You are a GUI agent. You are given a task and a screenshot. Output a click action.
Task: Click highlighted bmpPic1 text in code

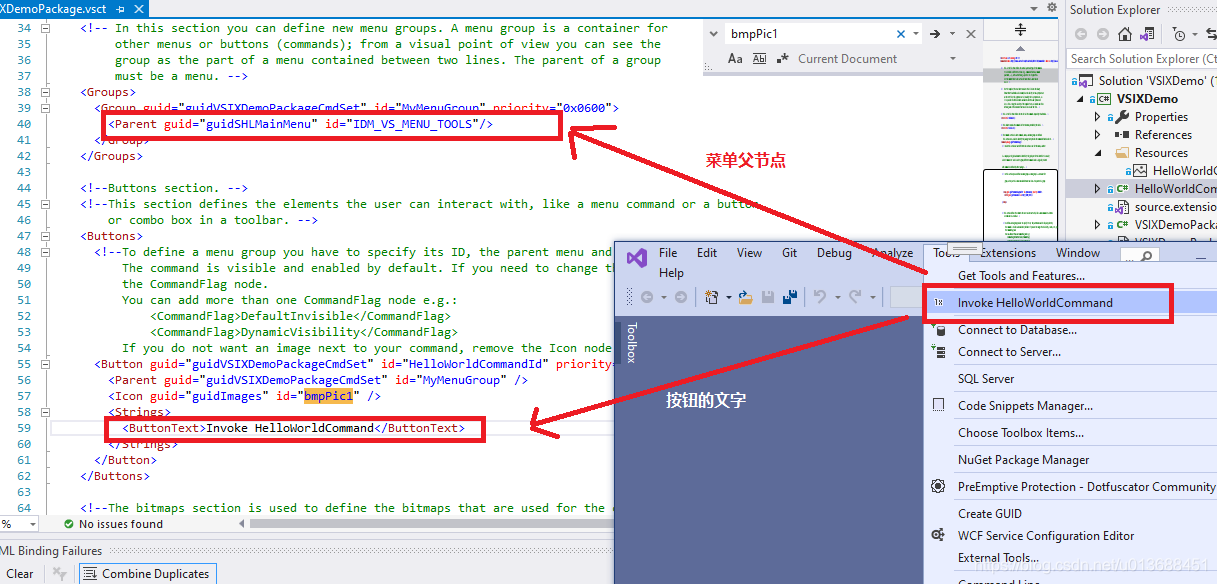coord(329,396)
